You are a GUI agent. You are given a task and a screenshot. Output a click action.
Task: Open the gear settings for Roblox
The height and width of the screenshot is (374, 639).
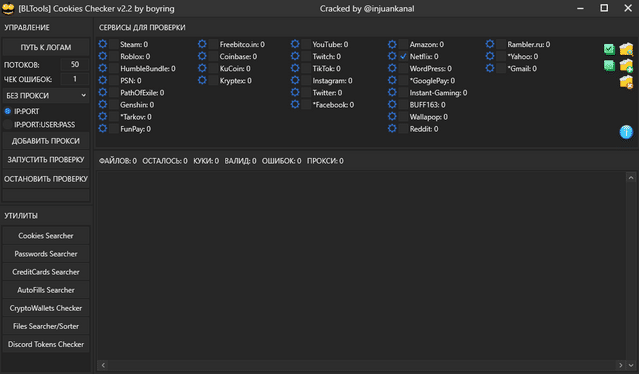pyautogui.click(x=103, y=56)
